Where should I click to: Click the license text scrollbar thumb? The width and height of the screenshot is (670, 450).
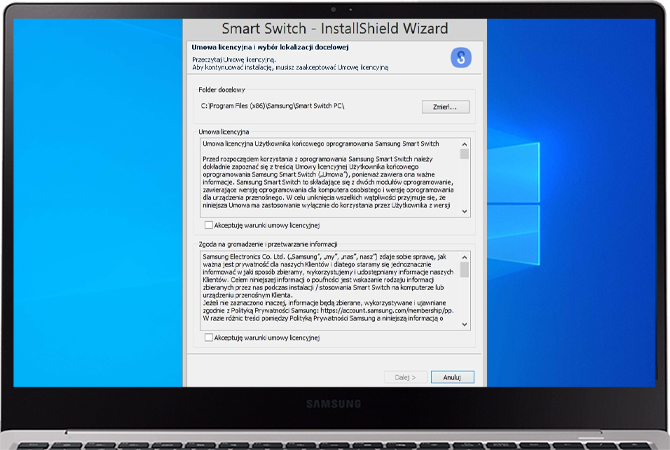pyautogui.click(x=464, y=154)
